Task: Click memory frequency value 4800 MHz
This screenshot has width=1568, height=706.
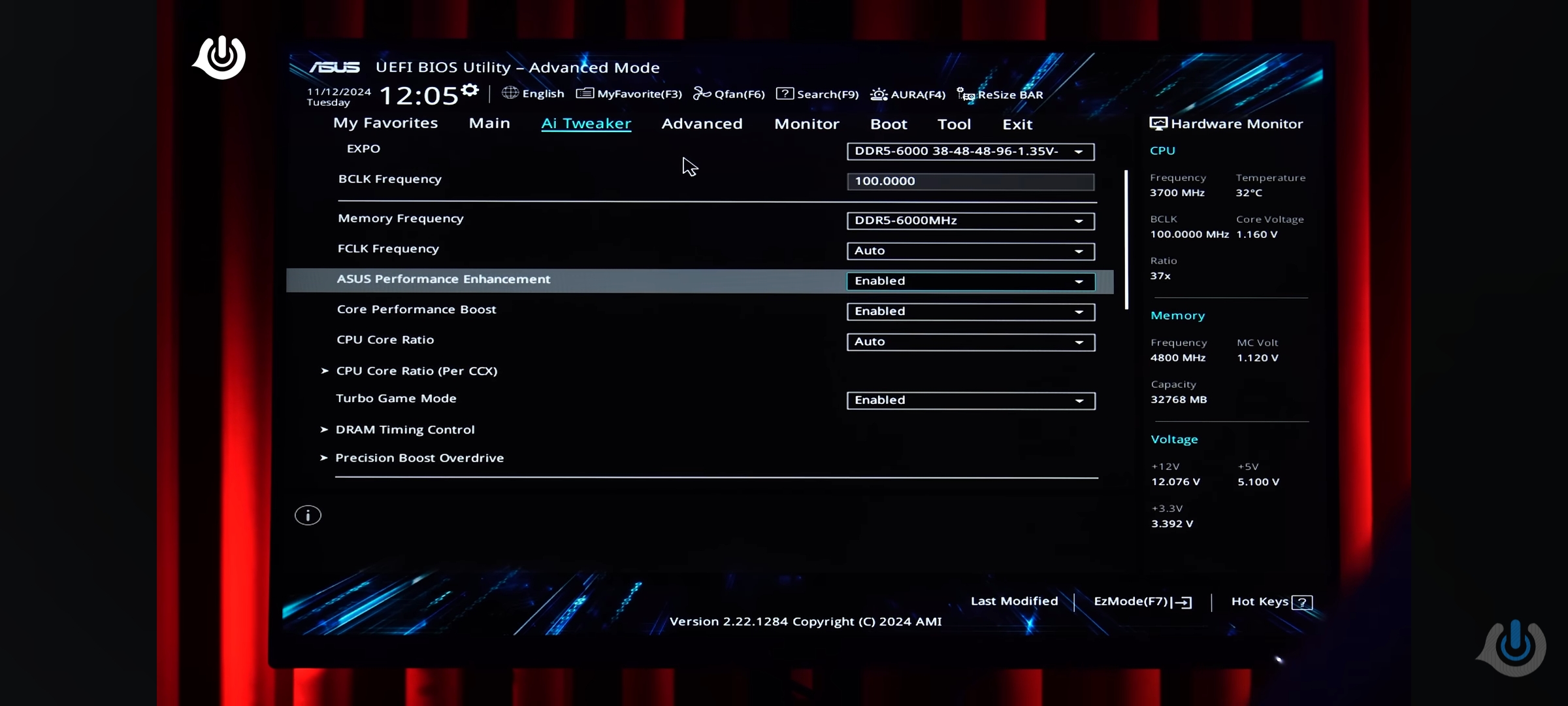Action: [1178, 358]
